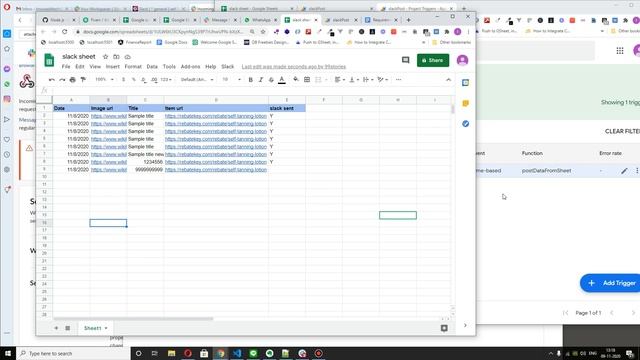Viewport: 640px width, 360px height.
Task: Open the fill color picker
Action: coord(296,80)
